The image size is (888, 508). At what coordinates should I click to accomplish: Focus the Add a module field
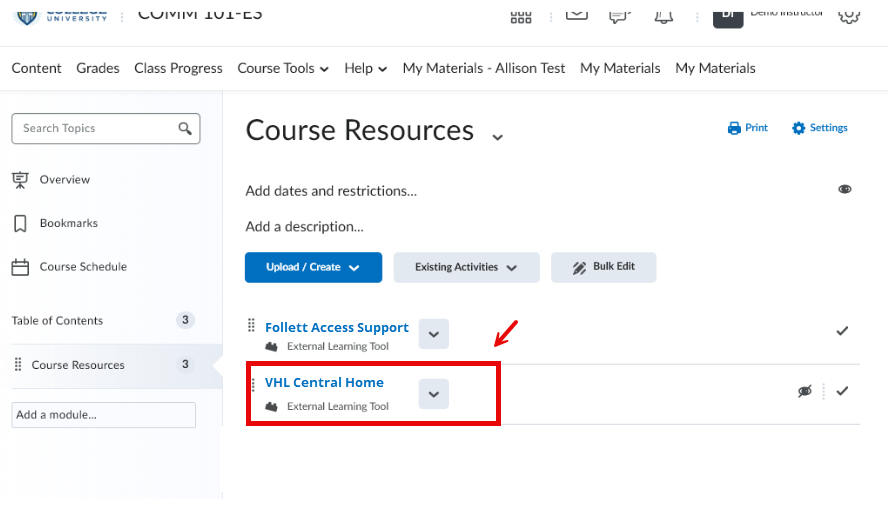tap(104, 415)
